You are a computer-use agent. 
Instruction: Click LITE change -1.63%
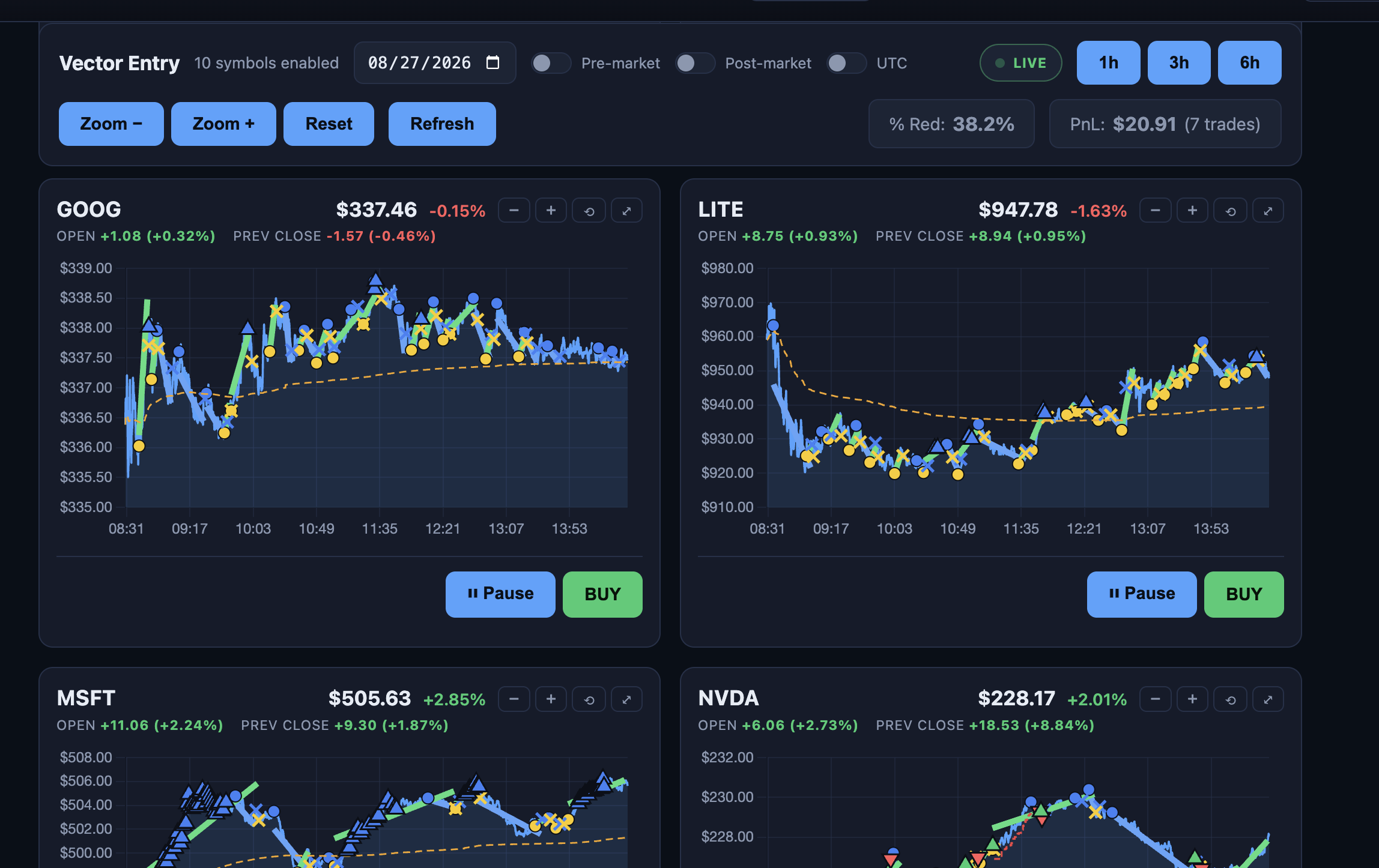point(1099,211)
